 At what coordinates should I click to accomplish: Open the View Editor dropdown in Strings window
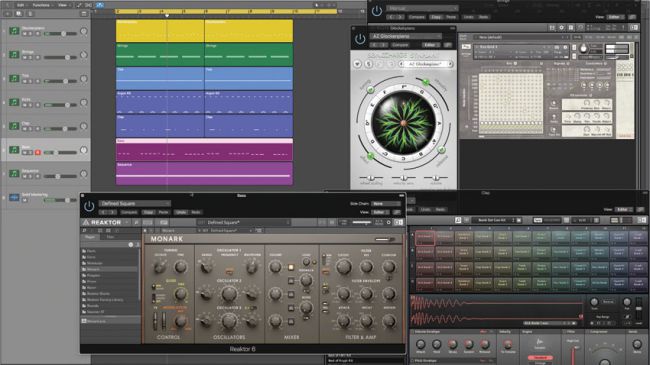pos(616,17)
